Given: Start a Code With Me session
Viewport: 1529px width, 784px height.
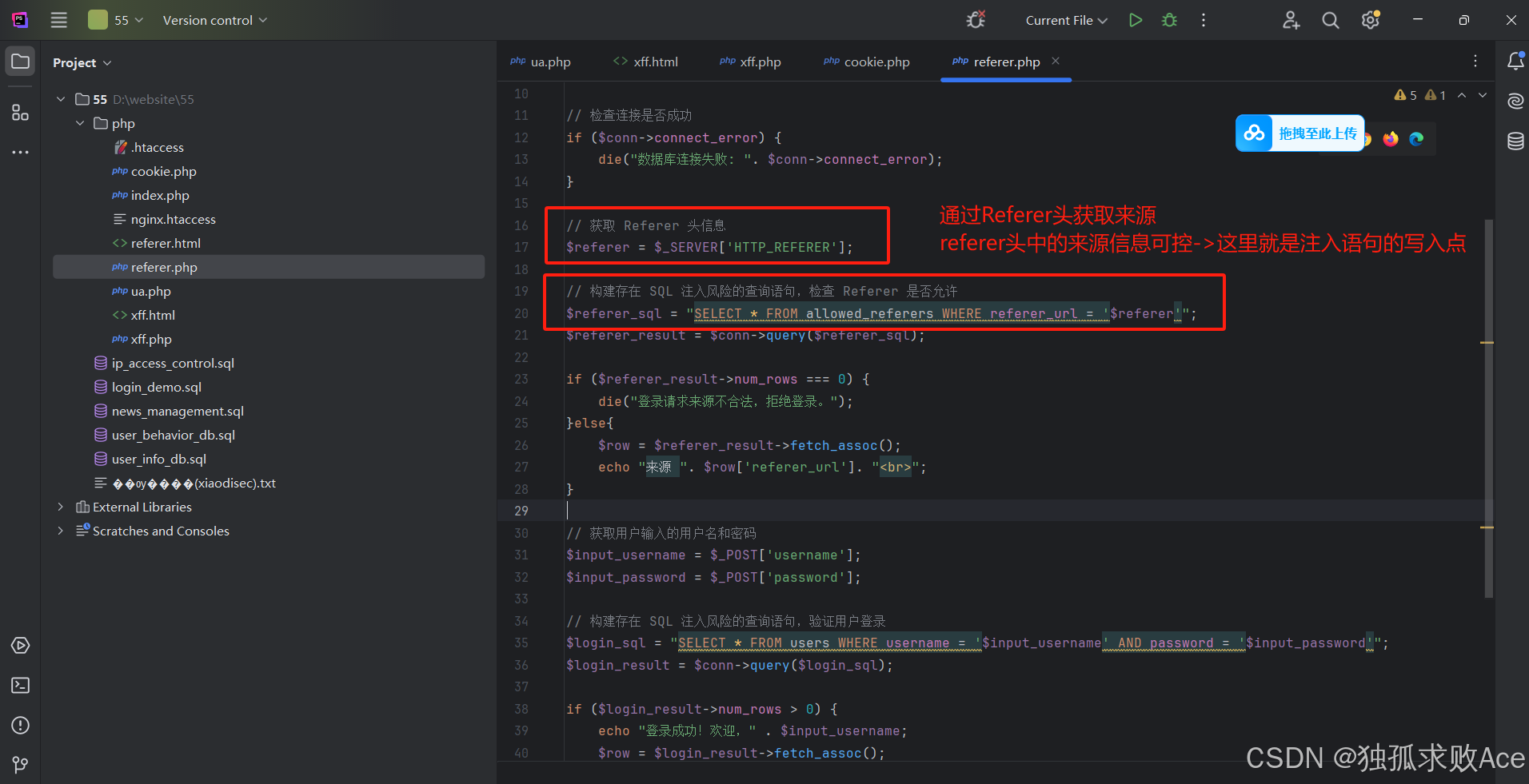Looking at the screenshot, I should (x=1291, y=20).
